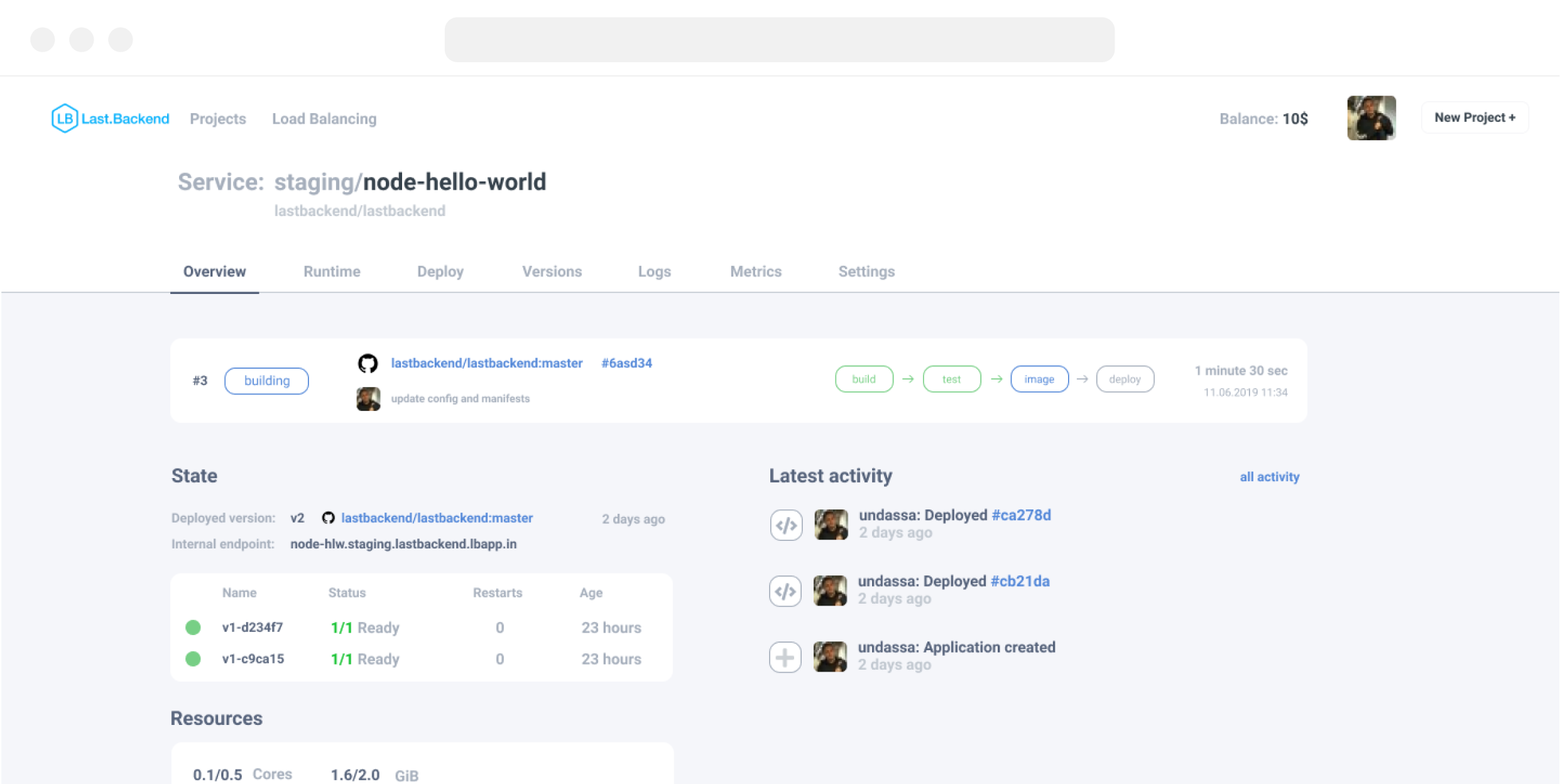1560x784 pixels.
Task: Expand the Resources section further
Action: pos(217,718)
